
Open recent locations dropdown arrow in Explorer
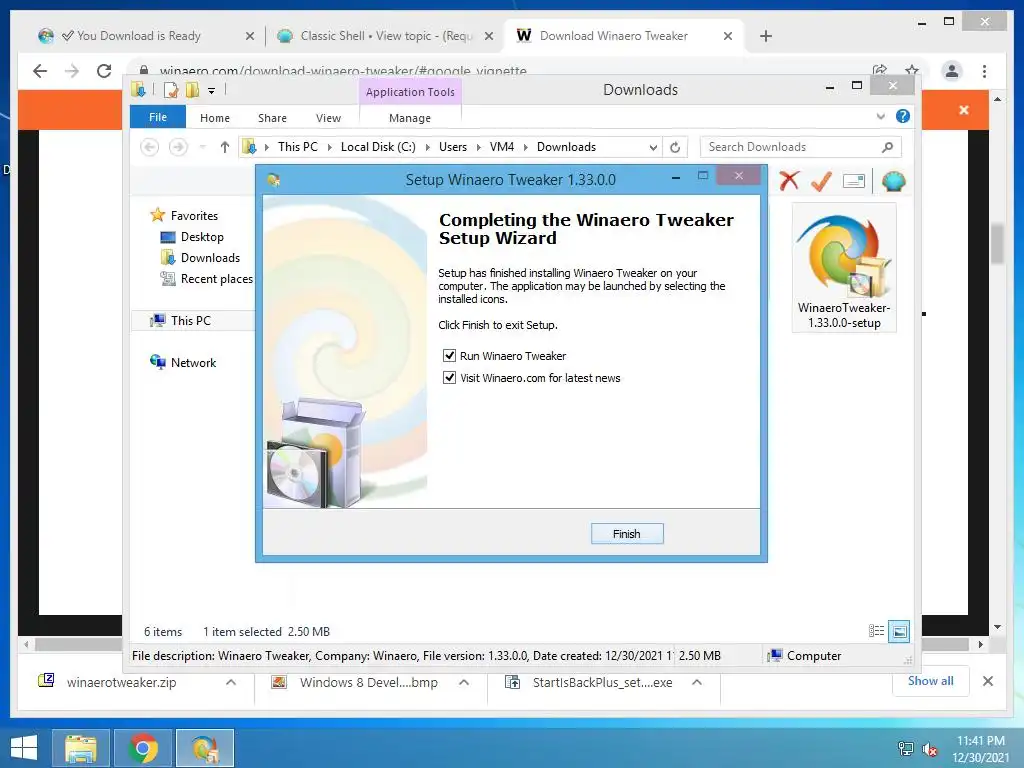click(202, 147)
